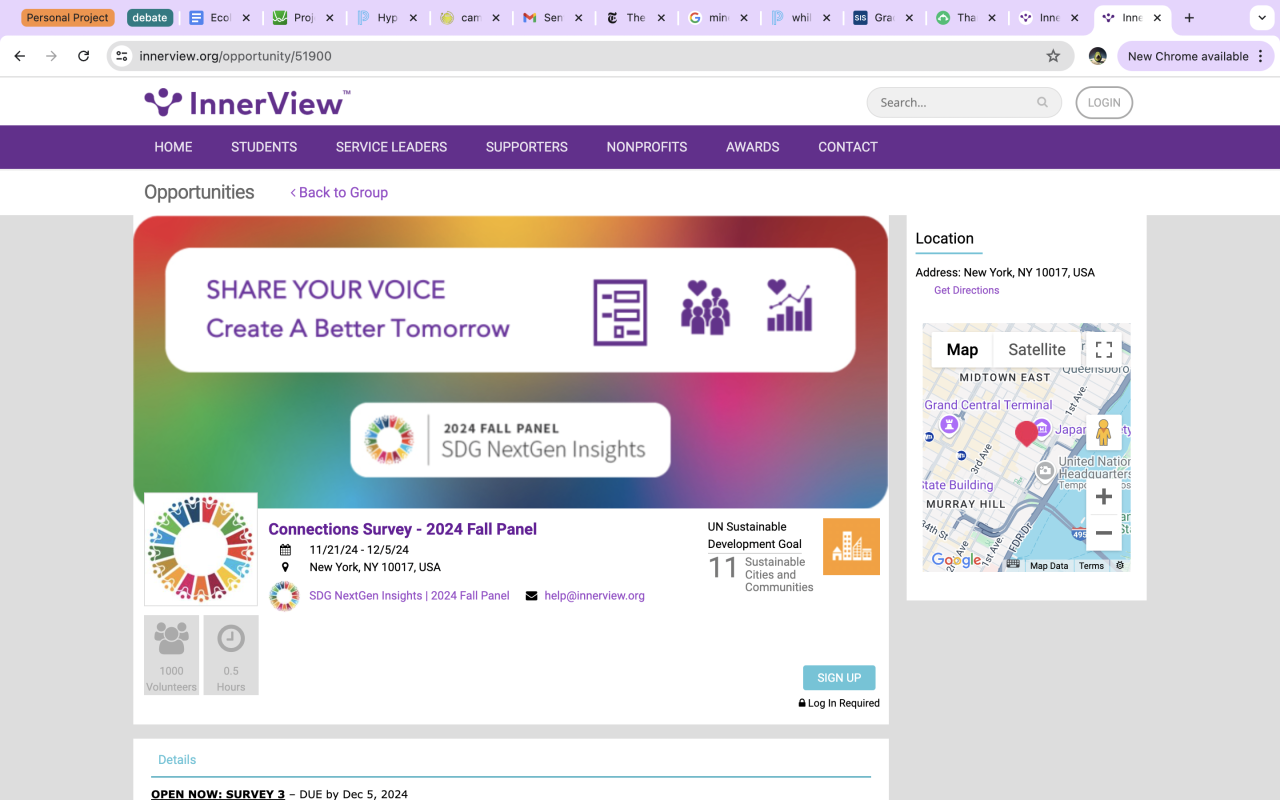Open the map Terms link
Screen dimensions: 1280x800
[x=1091, y=566]
